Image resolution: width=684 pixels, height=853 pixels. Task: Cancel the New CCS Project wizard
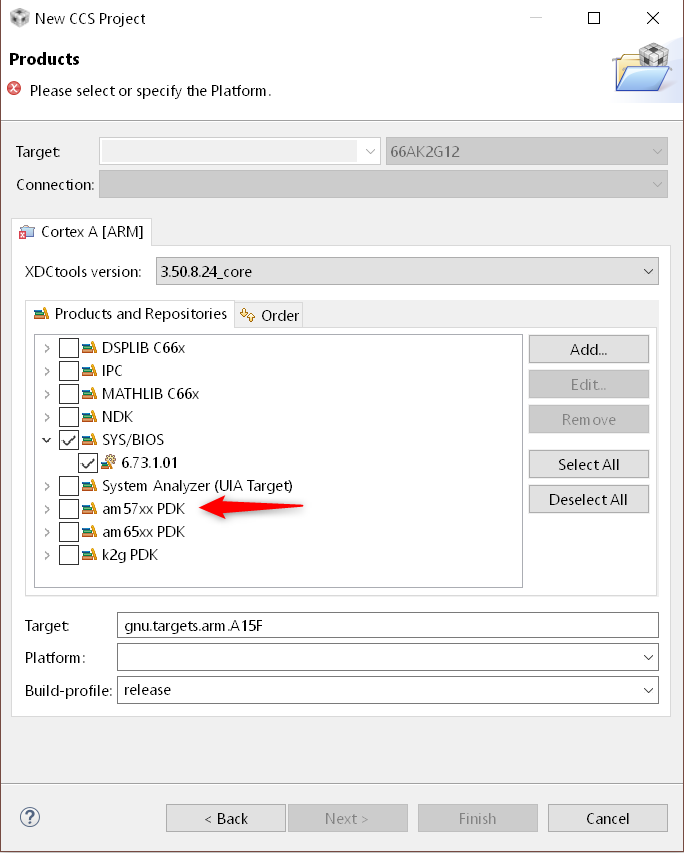click(608, 818)
